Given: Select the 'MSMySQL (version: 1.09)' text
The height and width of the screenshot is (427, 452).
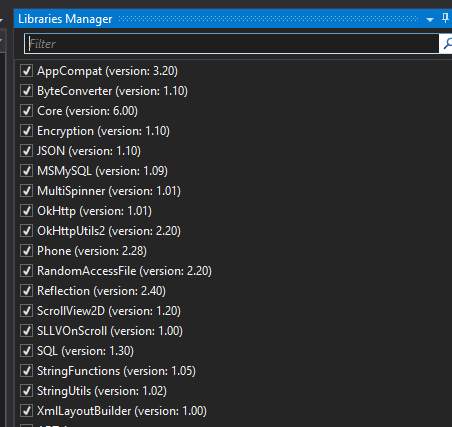Looking at the screenshot, I should [x=102, y=171].
